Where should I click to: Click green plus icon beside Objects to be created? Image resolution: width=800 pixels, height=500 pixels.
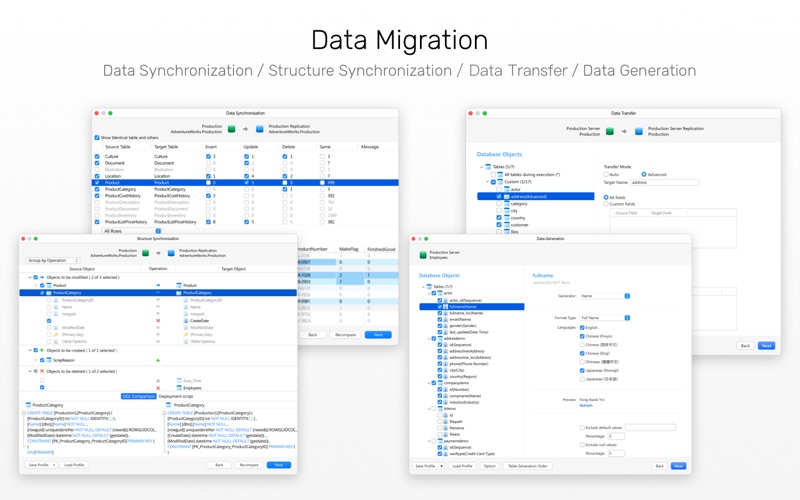coord(42,351)
